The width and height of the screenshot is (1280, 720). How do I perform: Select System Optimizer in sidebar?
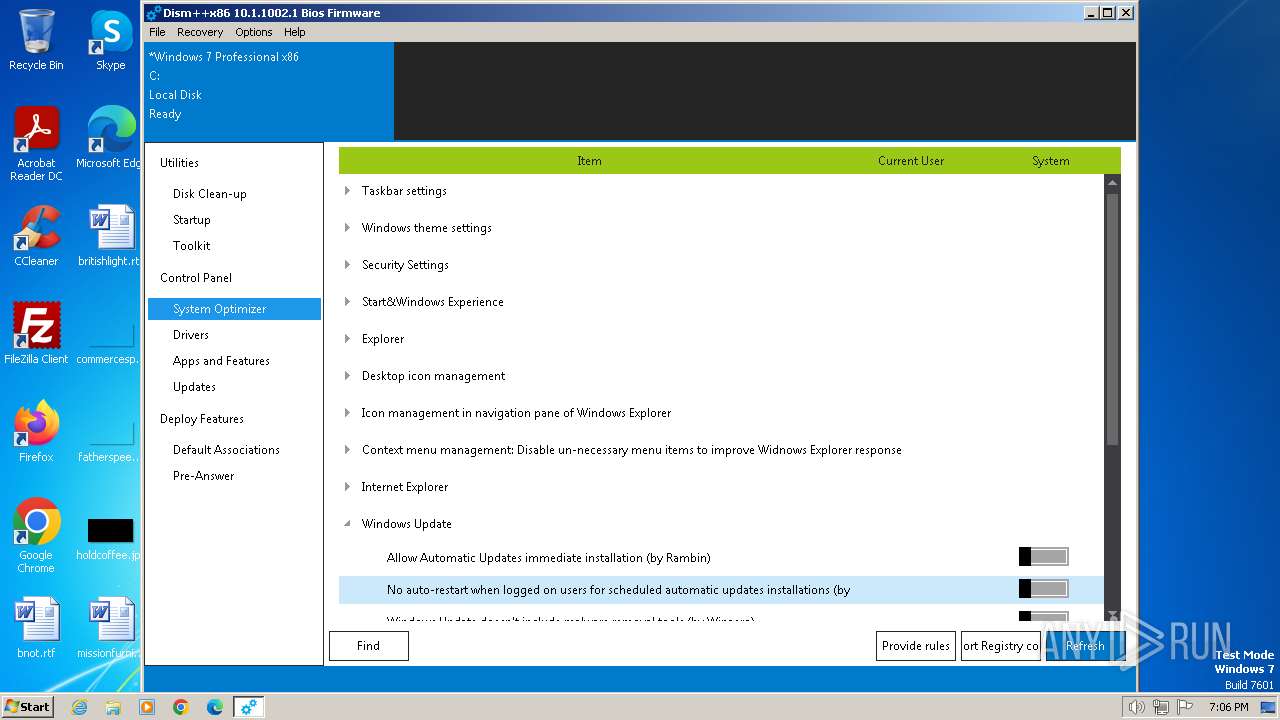[x=234, y=309]
